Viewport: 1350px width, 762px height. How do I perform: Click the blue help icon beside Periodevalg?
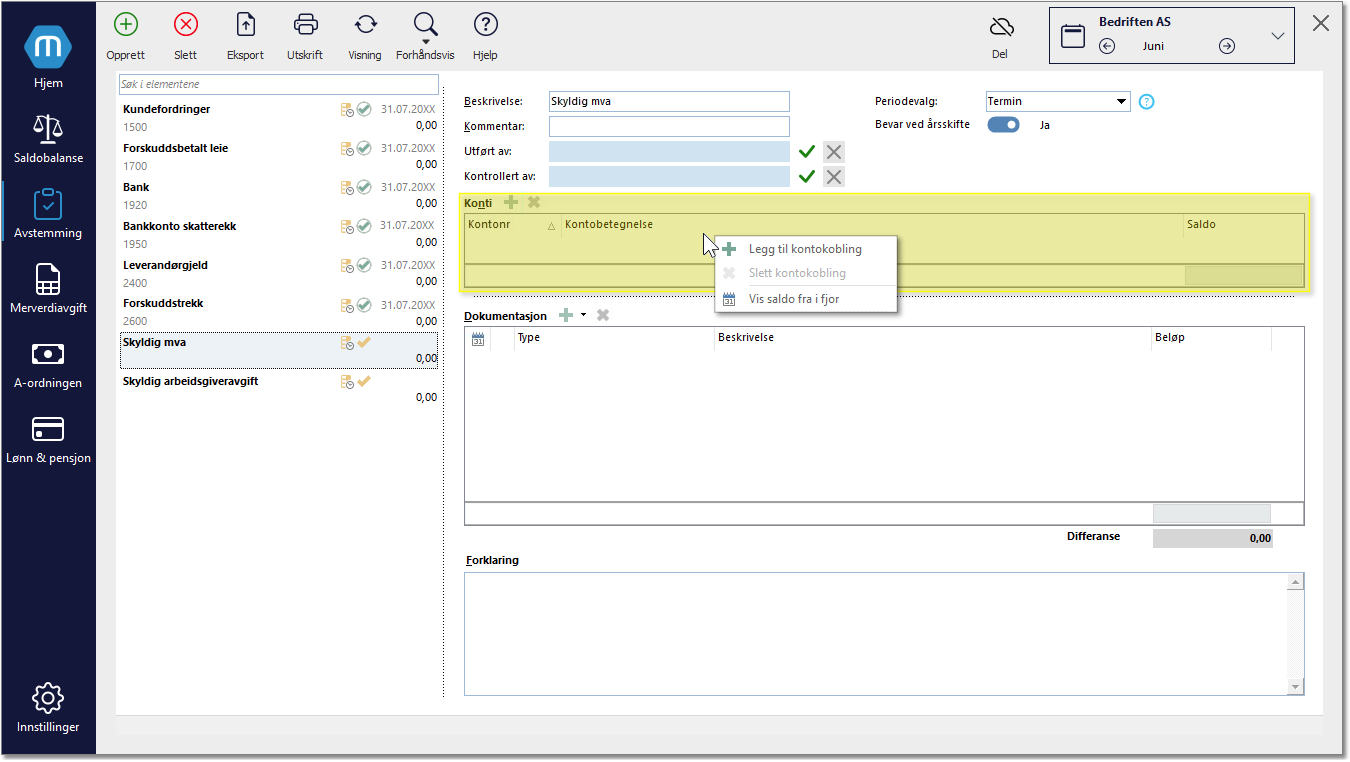pyautogui.click(x=1147, y=101)
